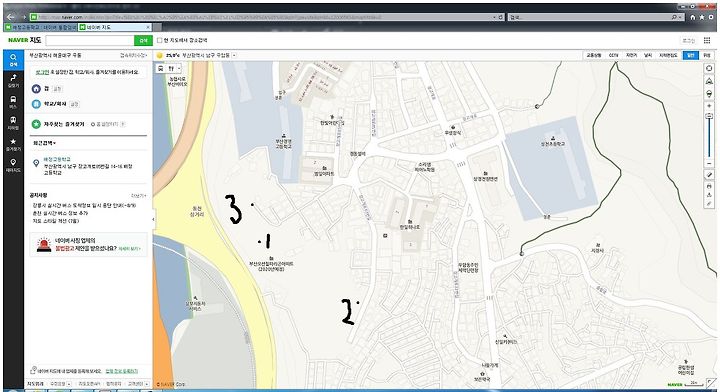Collapse the left panel using its edge handle
Viewport: 720px width, 392px height.
[154, 219]
